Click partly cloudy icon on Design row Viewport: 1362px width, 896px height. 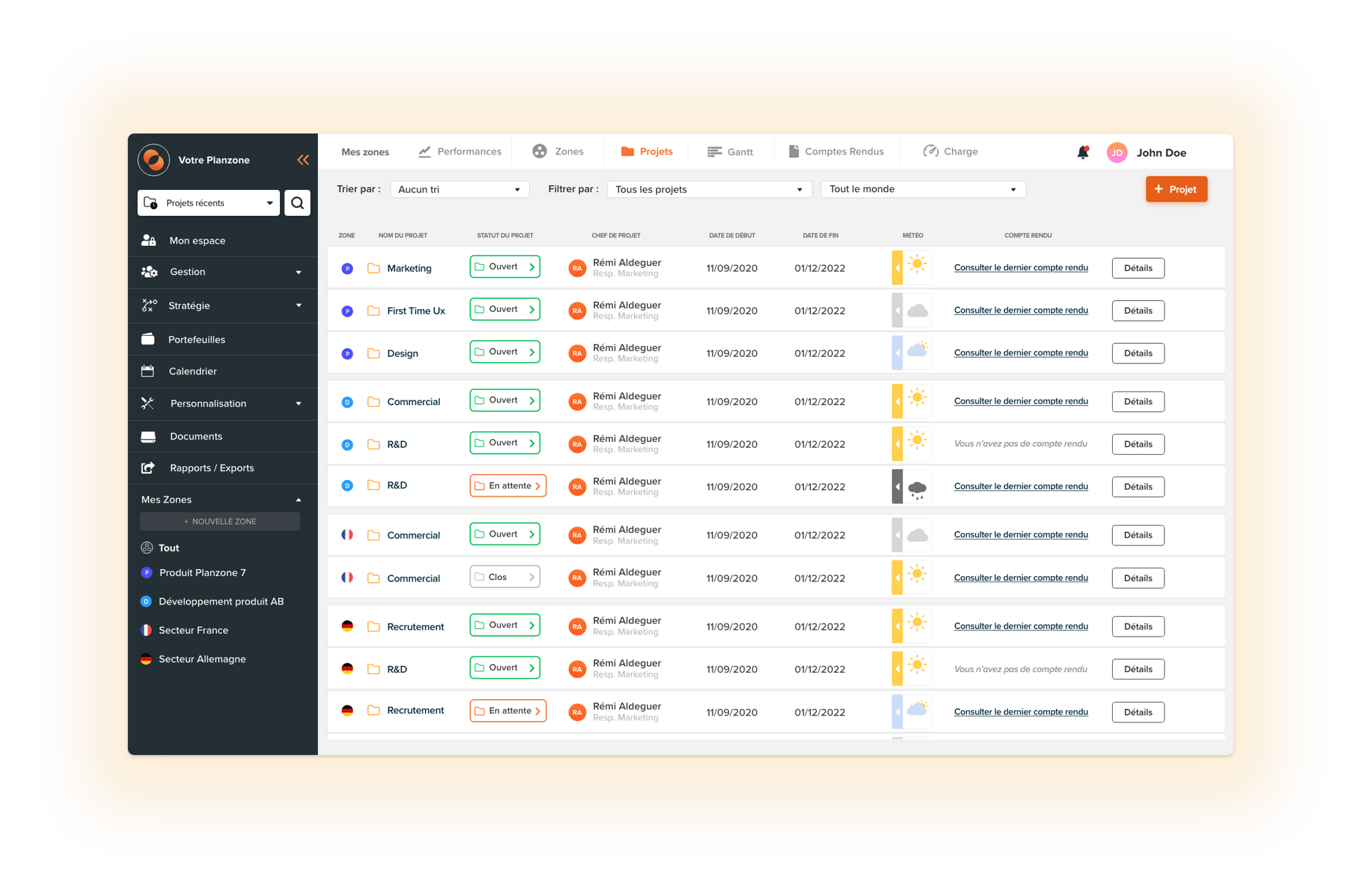click(x=917, y=350)
